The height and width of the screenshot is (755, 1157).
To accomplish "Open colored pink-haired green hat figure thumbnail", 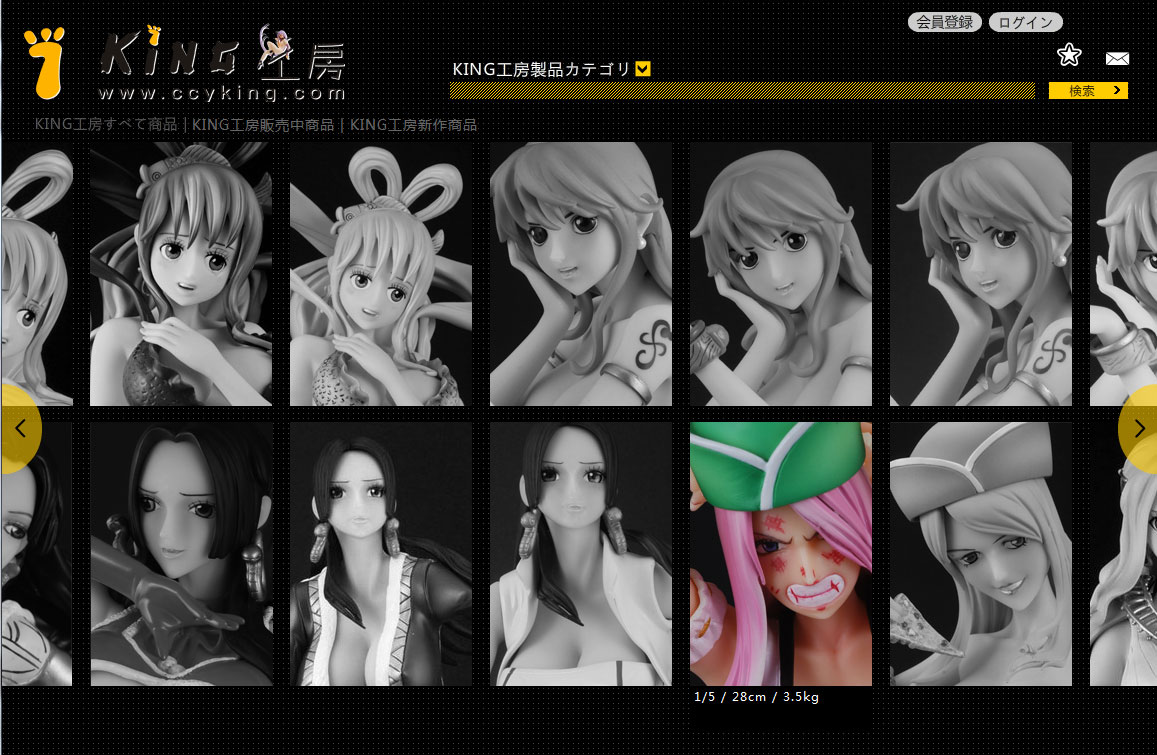I will 781,554.
